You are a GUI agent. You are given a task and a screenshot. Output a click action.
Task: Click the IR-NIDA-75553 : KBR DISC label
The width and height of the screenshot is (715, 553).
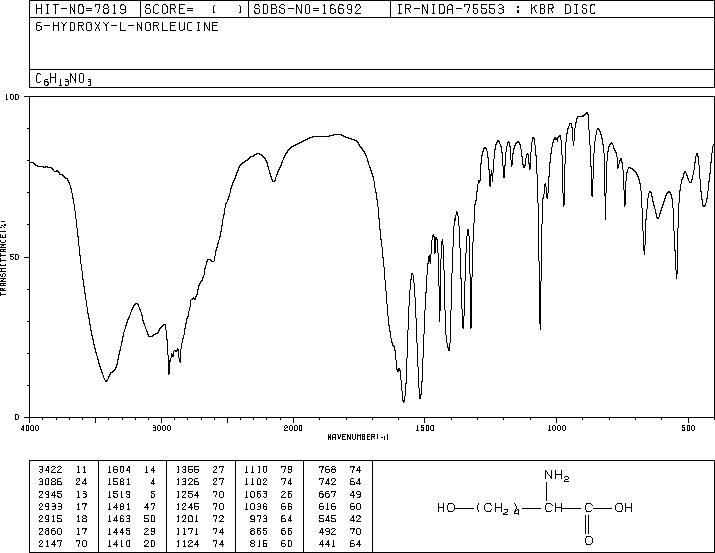(496, 9)
